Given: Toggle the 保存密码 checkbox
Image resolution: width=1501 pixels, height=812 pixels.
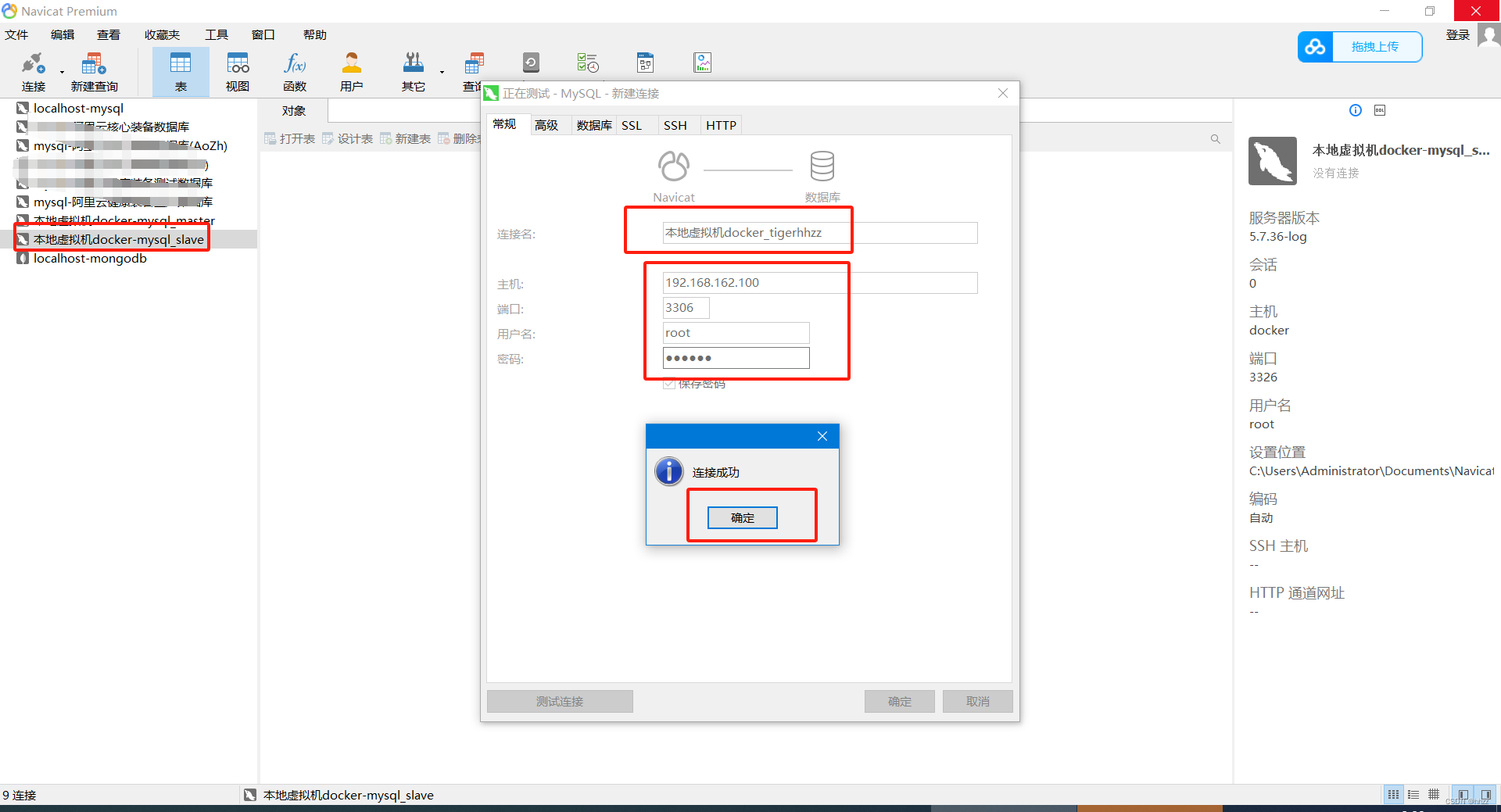Looking at the screenshot, I should click(669, 383).
